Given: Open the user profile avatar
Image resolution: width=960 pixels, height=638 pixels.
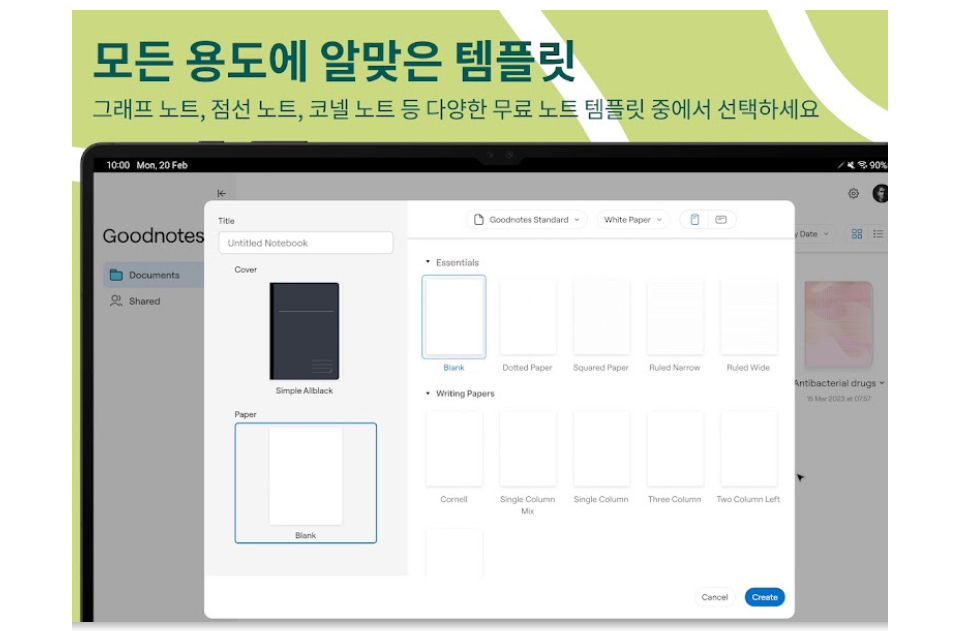Looking at the screenshot, I should click(x=880, y=193).
